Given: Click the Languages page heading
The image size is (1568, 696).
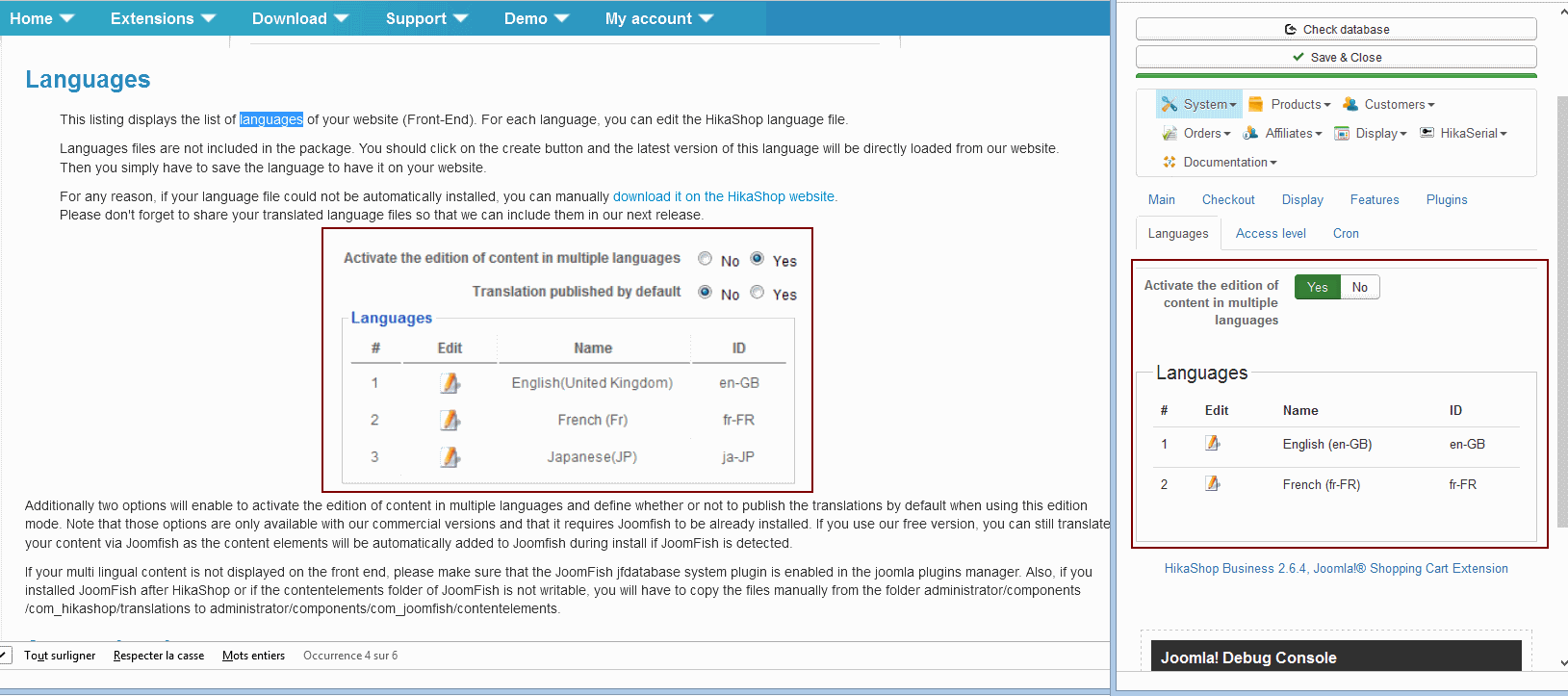Looking at the screenshot, I should (88, 80).
